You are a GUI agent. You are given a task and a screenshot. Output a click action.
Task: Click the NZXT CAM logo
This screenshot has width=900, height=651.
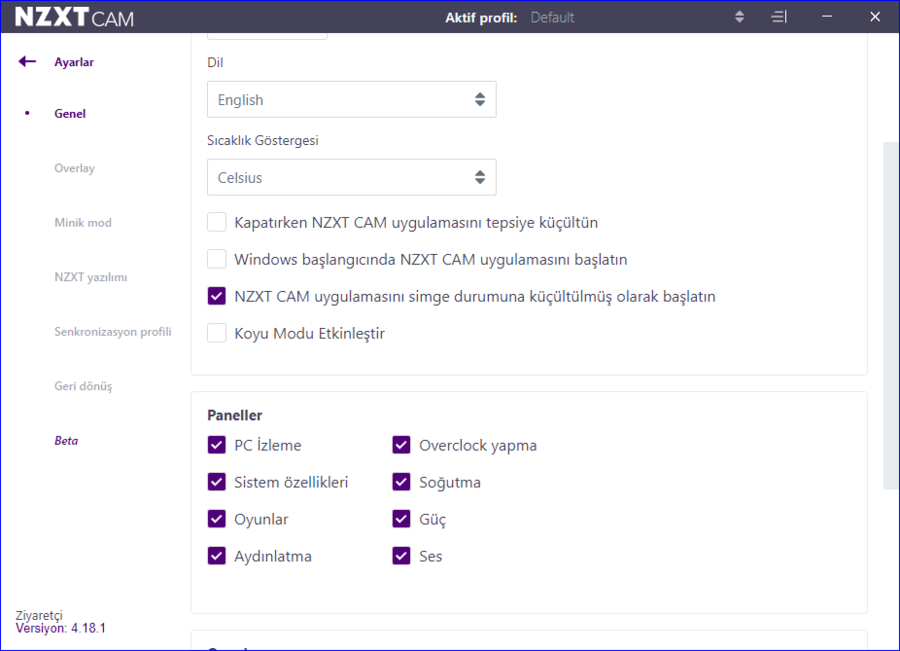pos(74,17)
